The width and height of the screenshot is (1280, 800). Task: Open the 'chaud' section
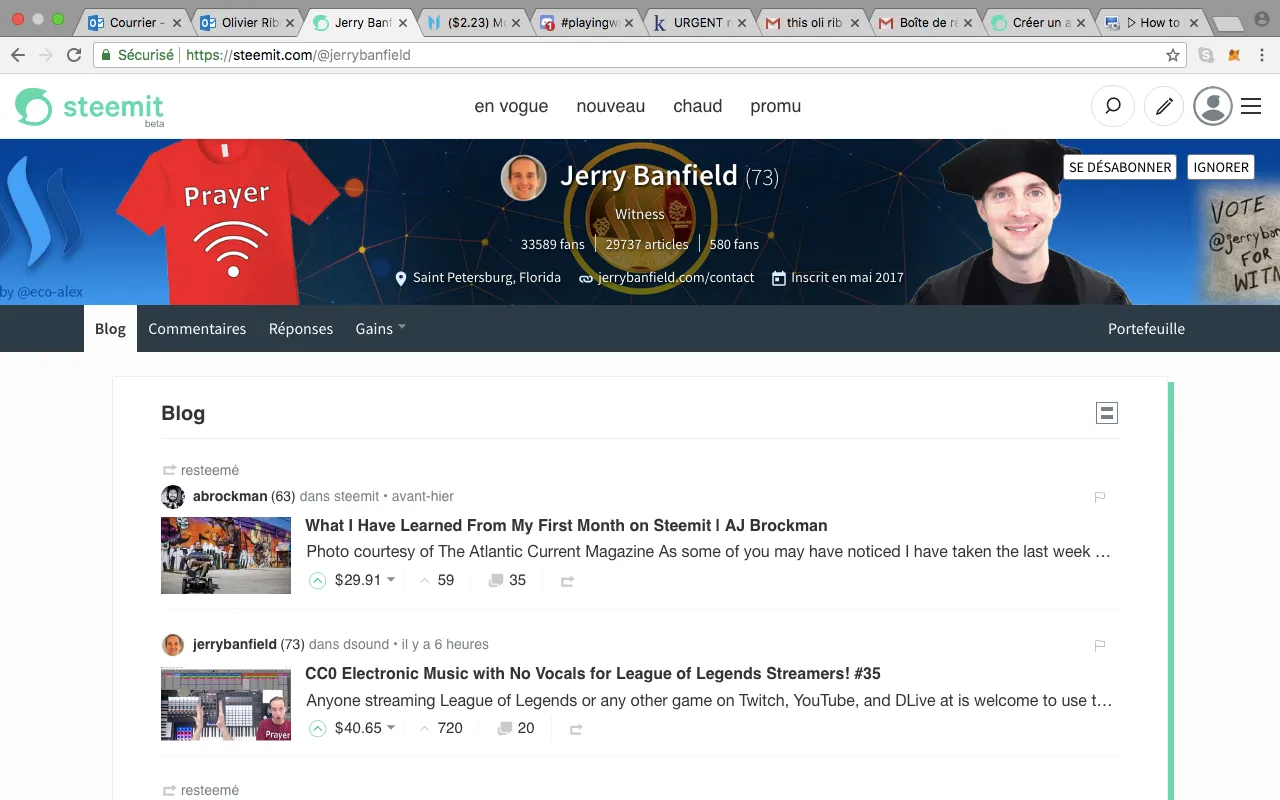tap(697, 106)
